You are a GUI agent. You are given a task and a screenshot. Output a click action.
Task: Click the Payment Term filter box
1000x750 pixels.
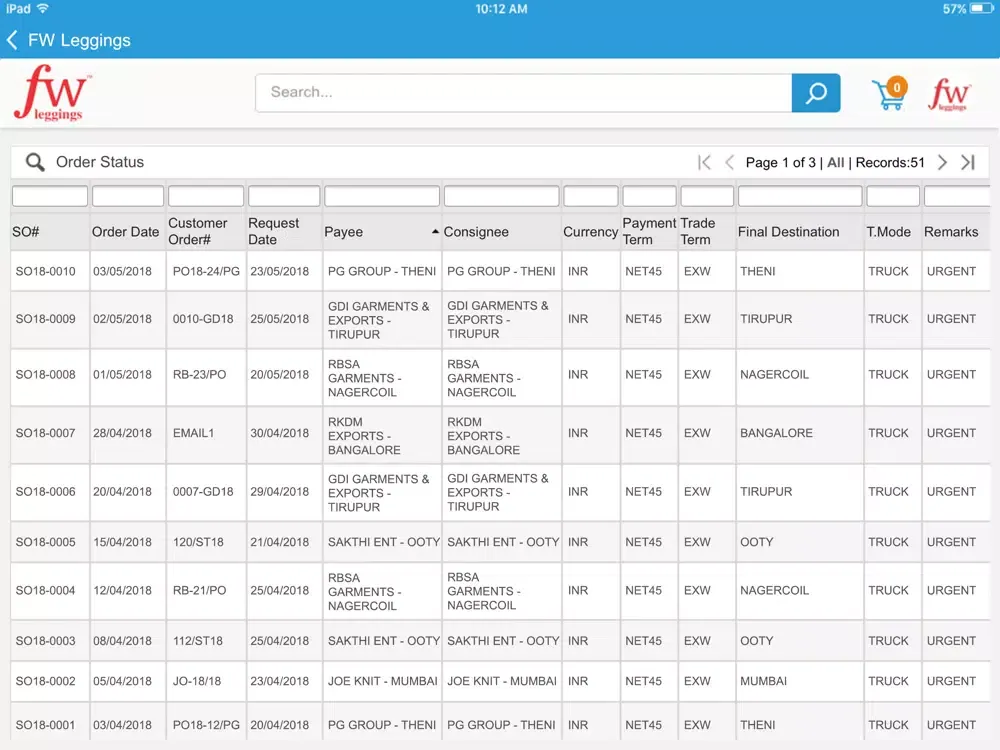[x=649, y=196]
